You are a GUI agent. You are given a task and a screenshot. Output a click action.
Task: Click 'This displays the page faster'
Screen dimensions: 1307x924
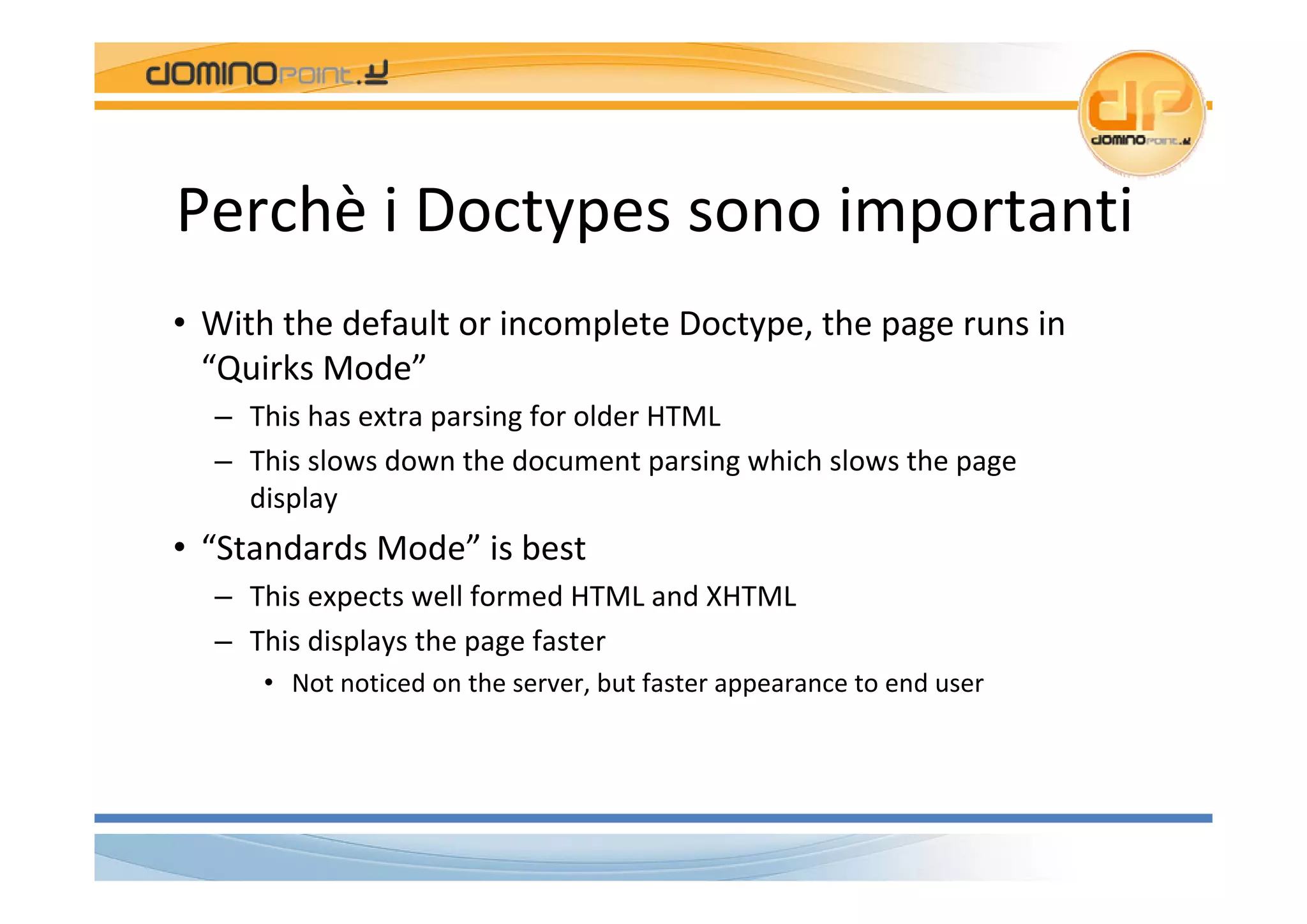point(428,641)
